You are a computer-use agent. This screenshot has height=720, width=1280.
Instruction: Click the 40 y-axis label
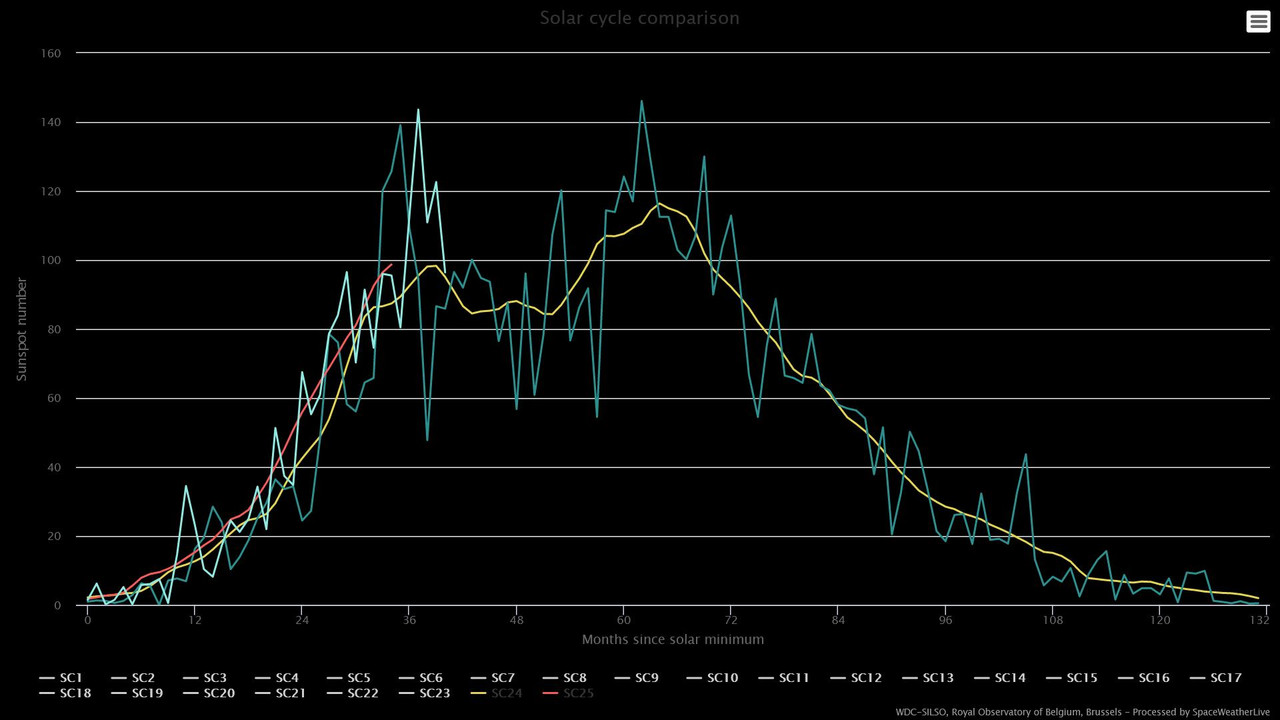(x=54, y=467)
